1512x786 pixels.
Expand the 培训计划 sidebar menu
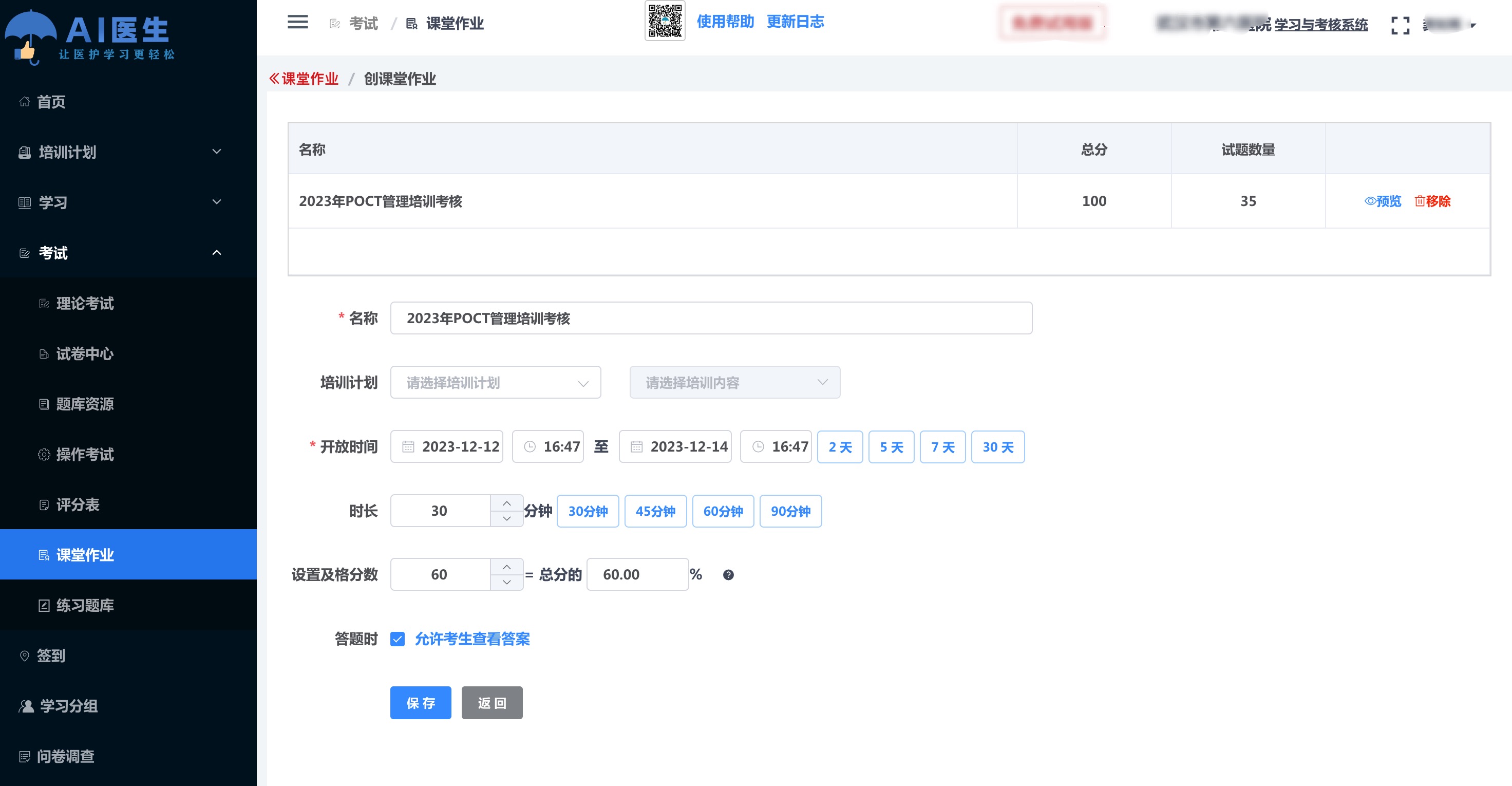128,152
